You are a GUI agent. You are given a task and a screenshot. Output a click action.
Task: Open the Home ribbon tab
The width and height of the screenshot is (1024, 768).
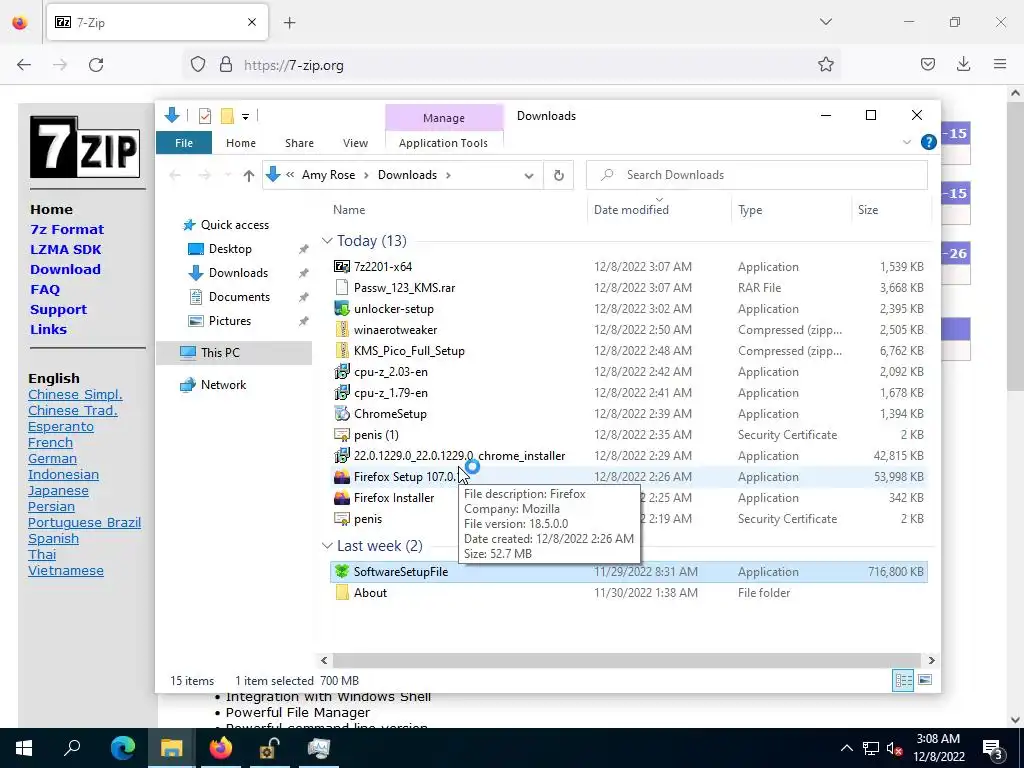[x=241, y=143]
